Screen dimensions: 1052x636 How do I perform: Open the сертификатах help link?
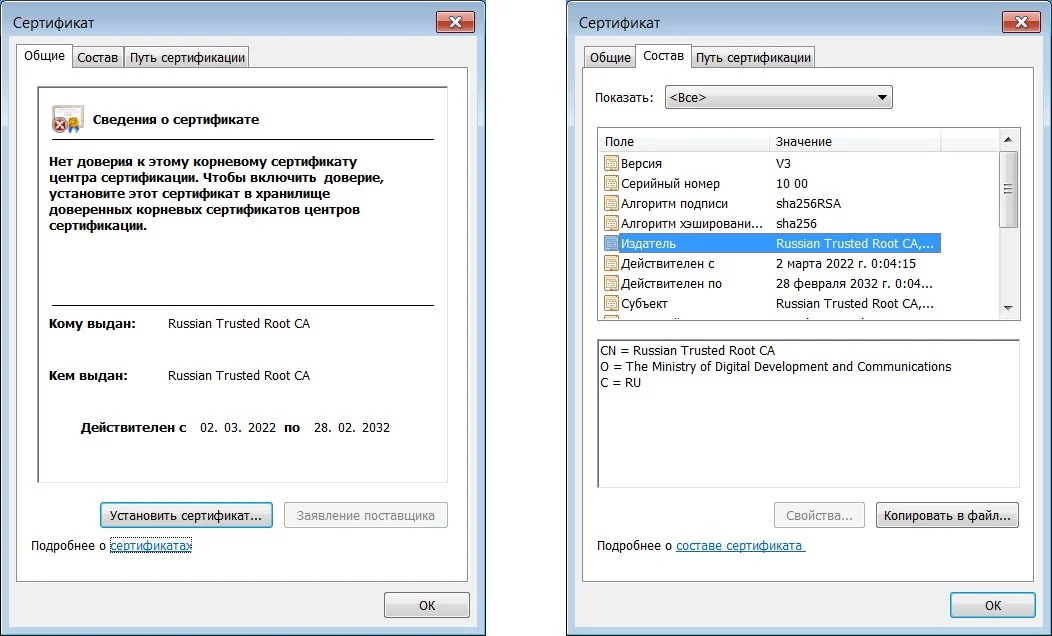151,545
